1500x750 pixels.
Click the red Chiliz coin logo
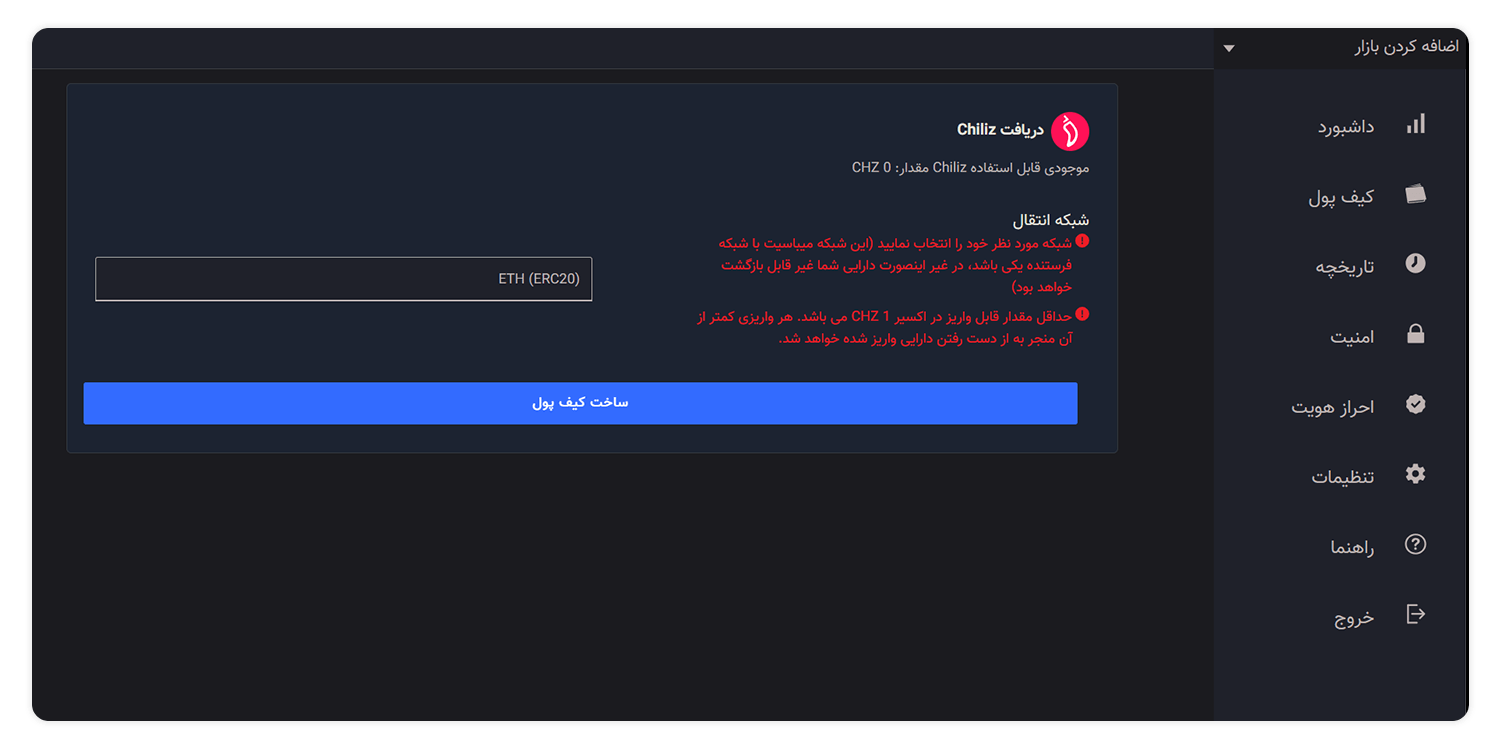tap(1070, 131)
